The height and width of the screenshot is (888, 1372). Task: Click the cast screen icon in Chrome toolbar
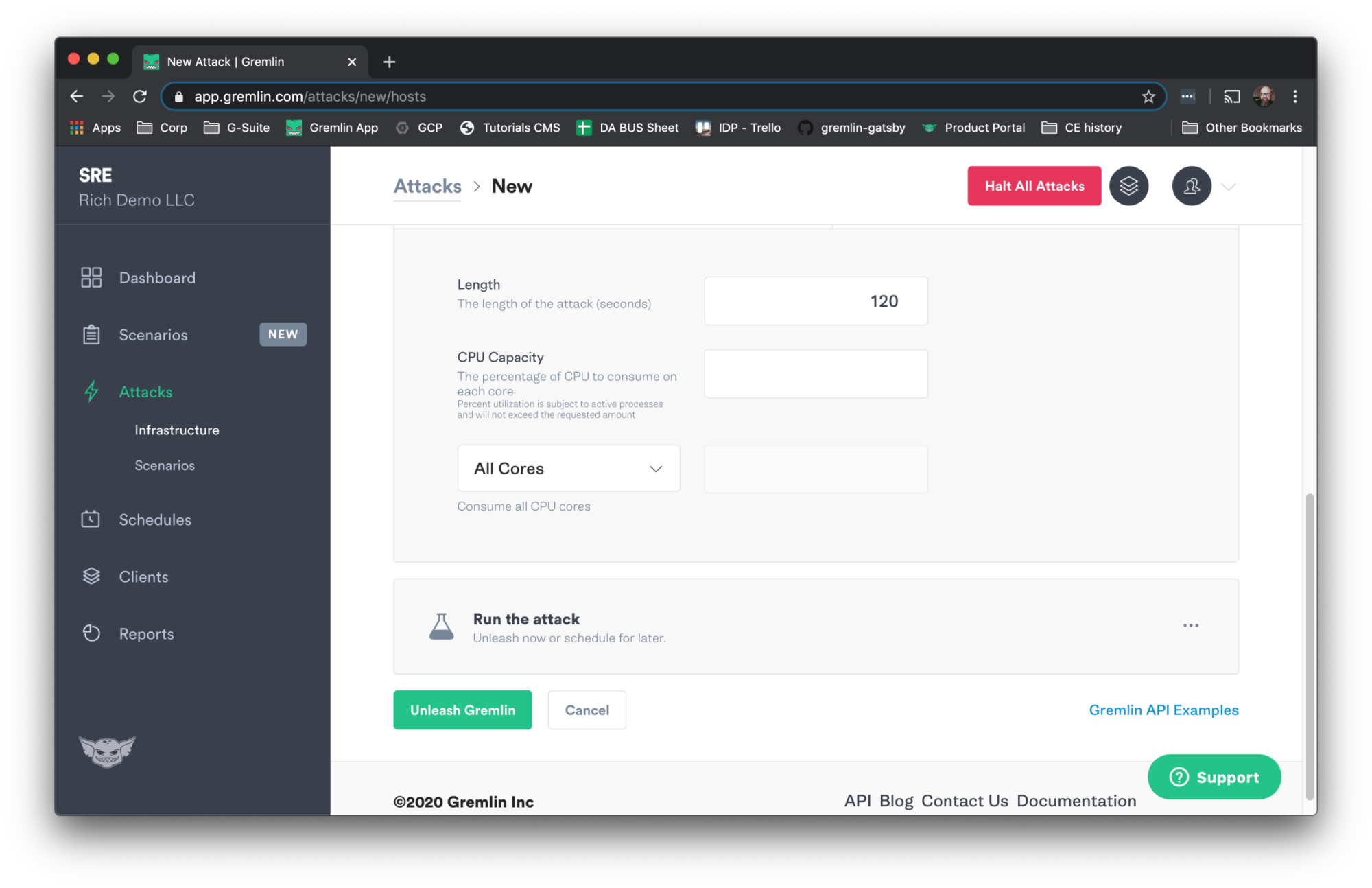(1232, 96)
